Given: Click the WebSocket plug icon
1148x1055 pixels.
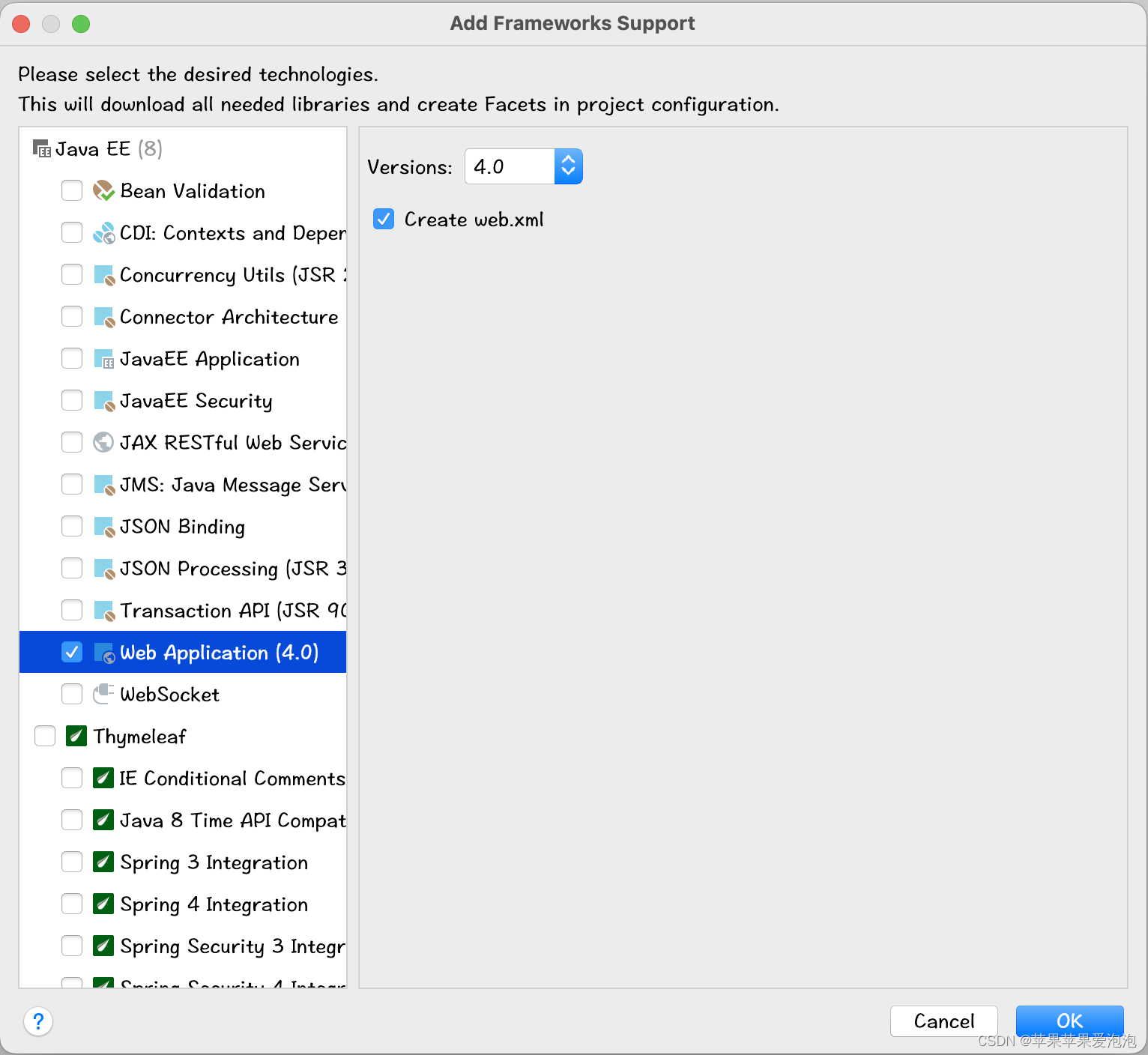Looking at the screenshot, I should click(103, 694).
